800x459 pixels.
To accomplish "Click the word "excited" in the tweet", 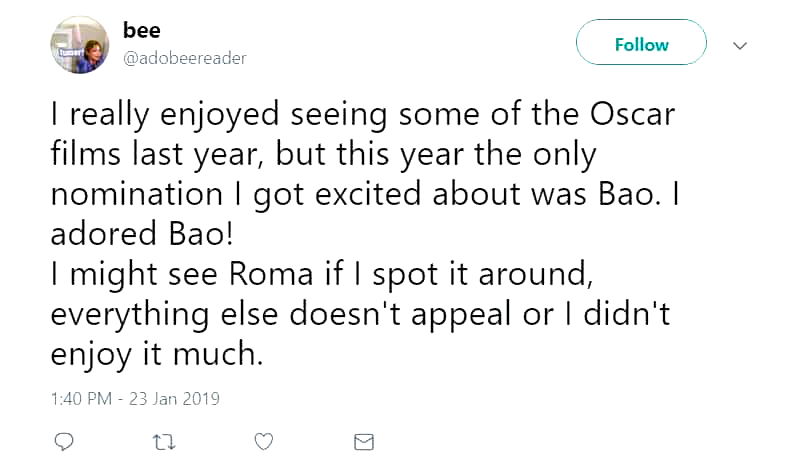I will click(x=374, y=194).
